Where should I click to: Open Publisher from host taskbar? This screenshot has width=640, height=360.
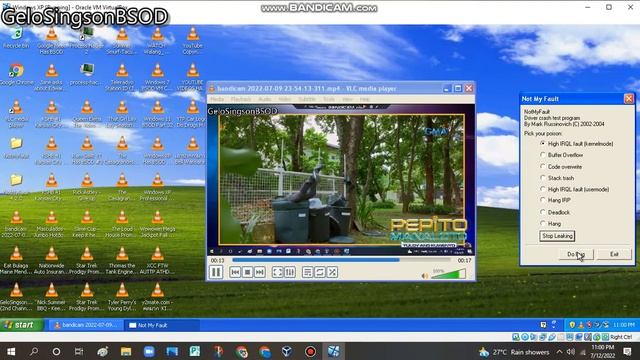pyautogui.click(x=195, y=351)
